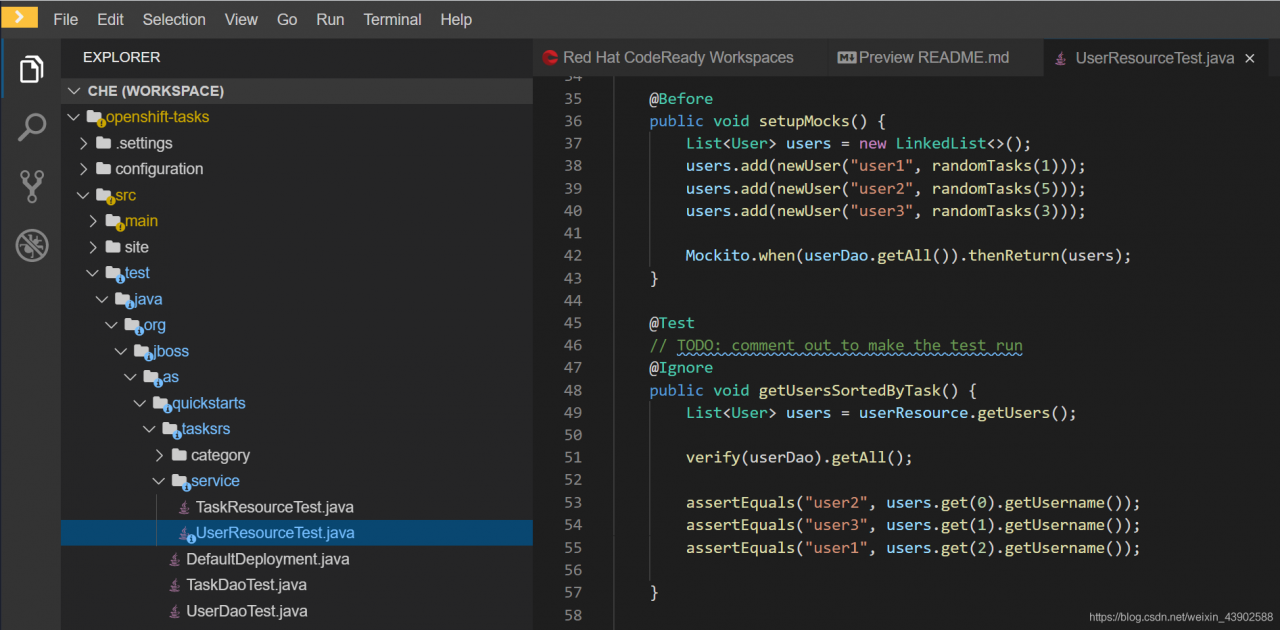Screen dimensions: 1280x630
Task: Click the Red Hat logo on CodeReady tab
Action: [549, 58]
